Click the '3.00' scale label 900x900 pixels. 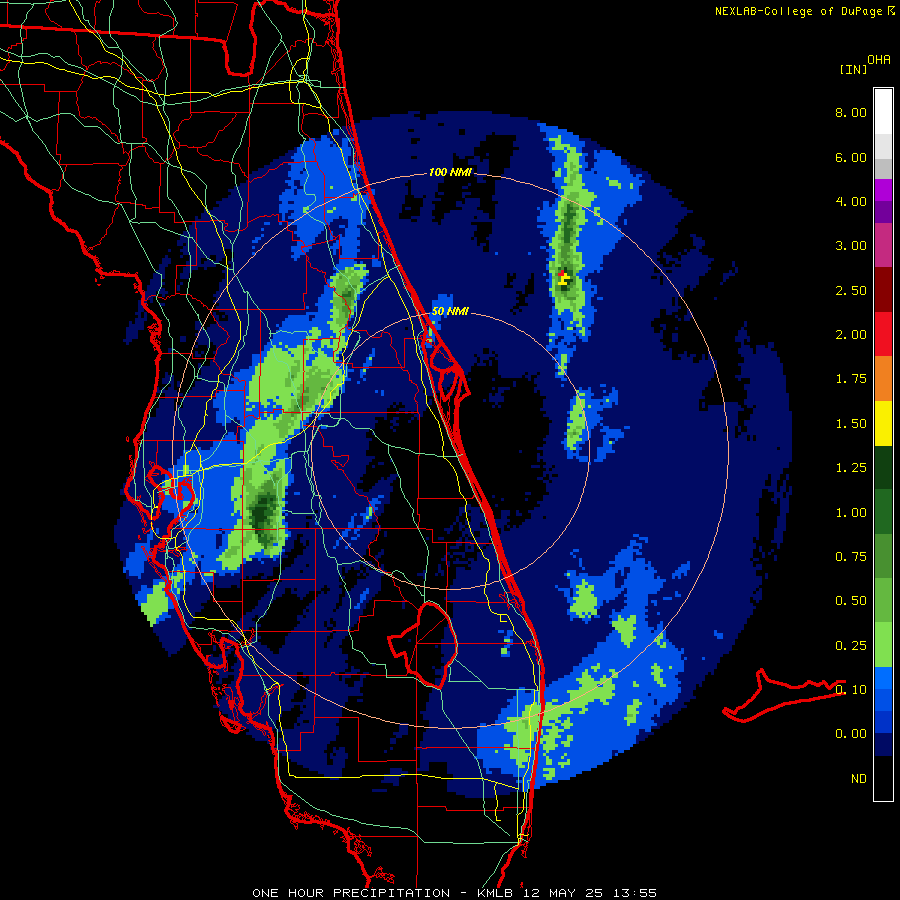point(851,246)
